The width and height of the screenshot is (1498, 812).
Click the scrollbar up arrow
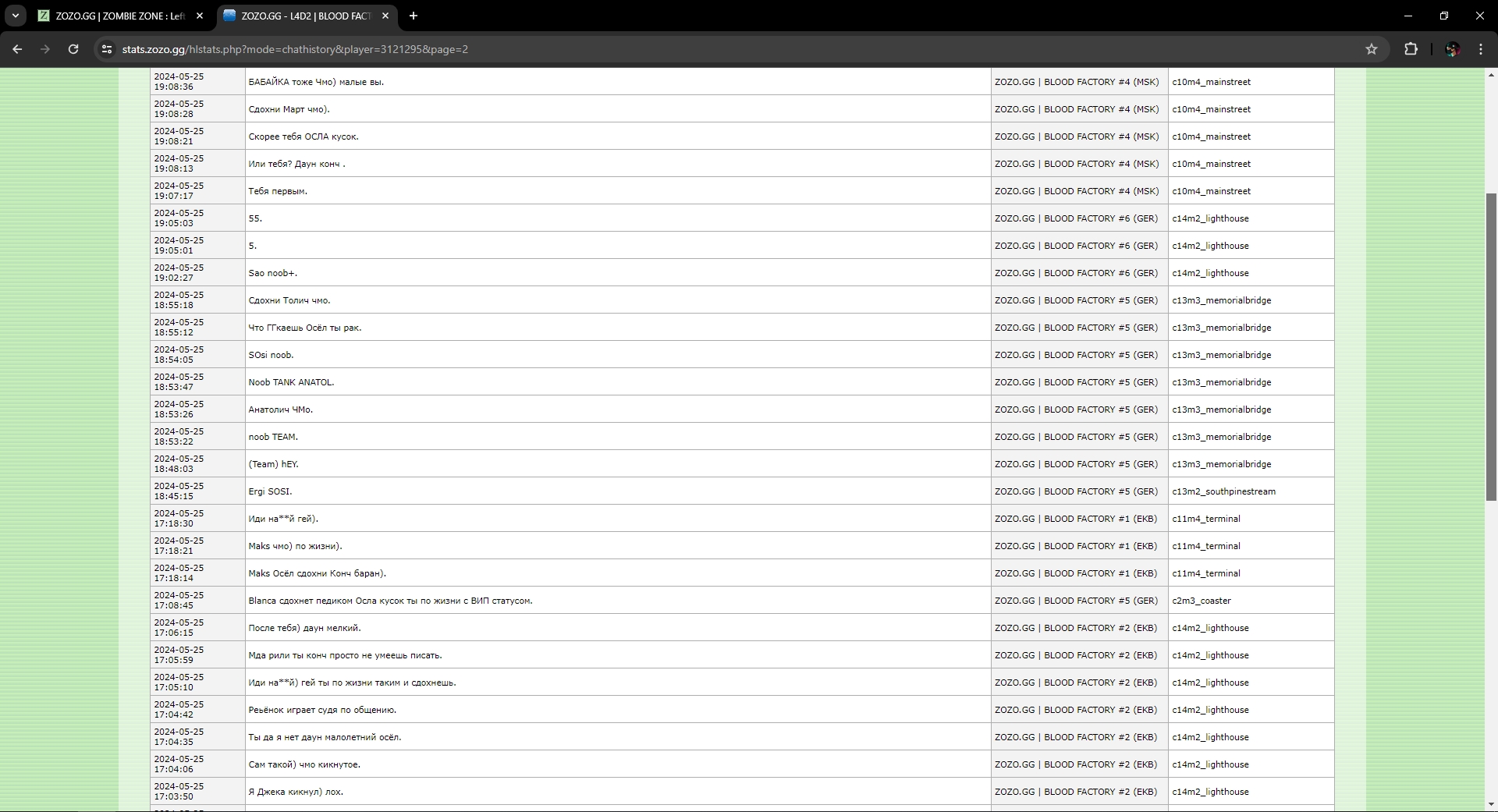coord(1491,76)
